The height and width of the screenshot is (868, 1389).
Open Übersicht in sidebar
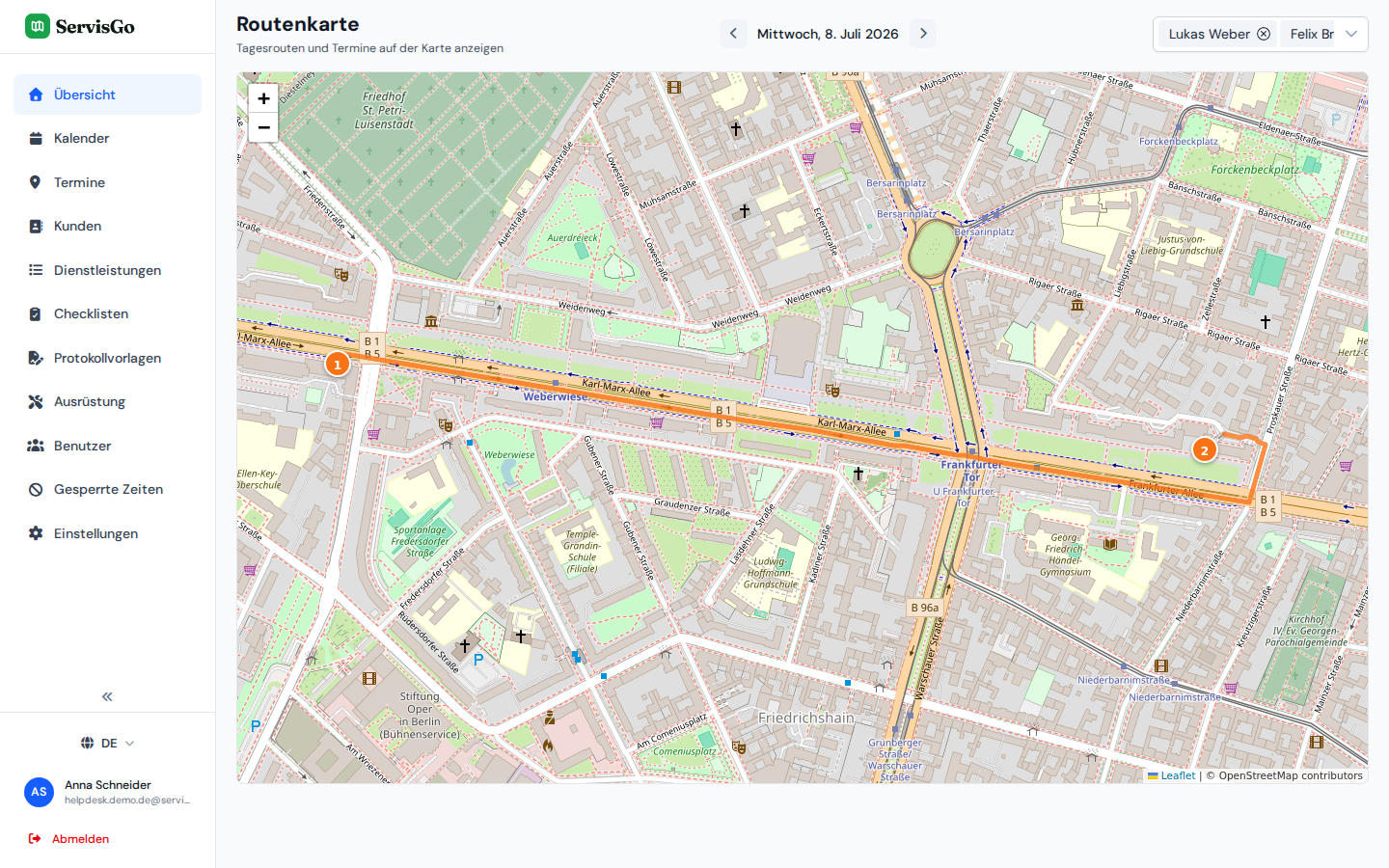pos(107,95)
